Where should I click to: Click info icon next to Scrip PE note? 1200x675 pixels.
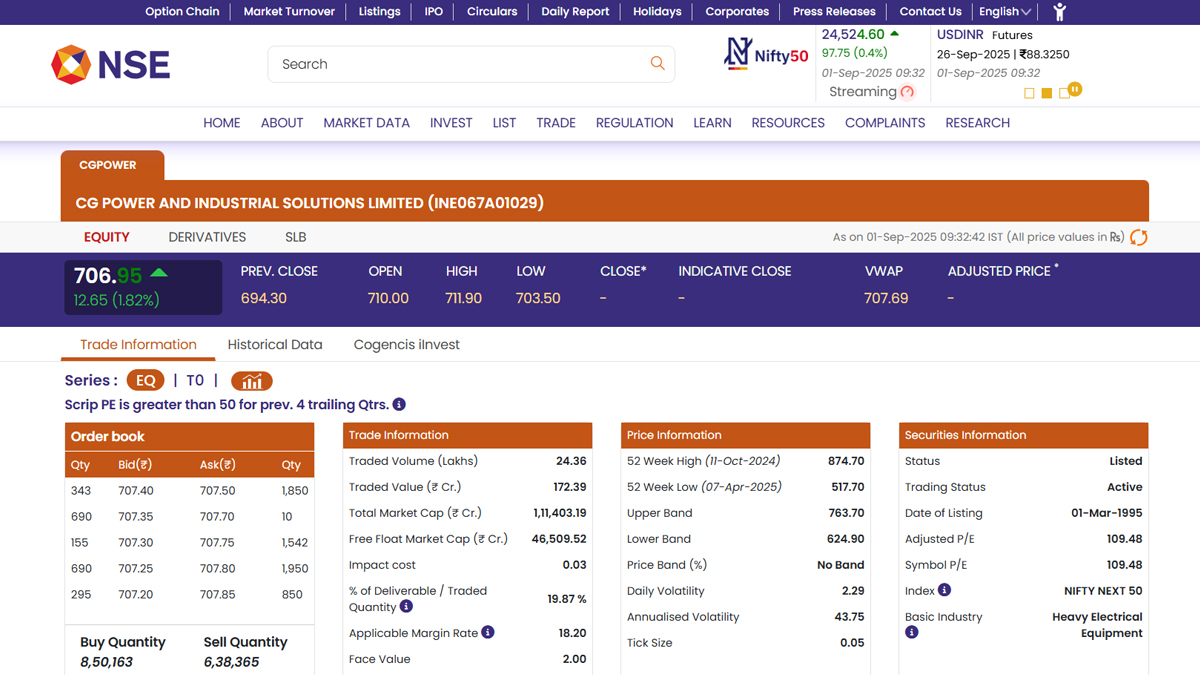[399, 405]
